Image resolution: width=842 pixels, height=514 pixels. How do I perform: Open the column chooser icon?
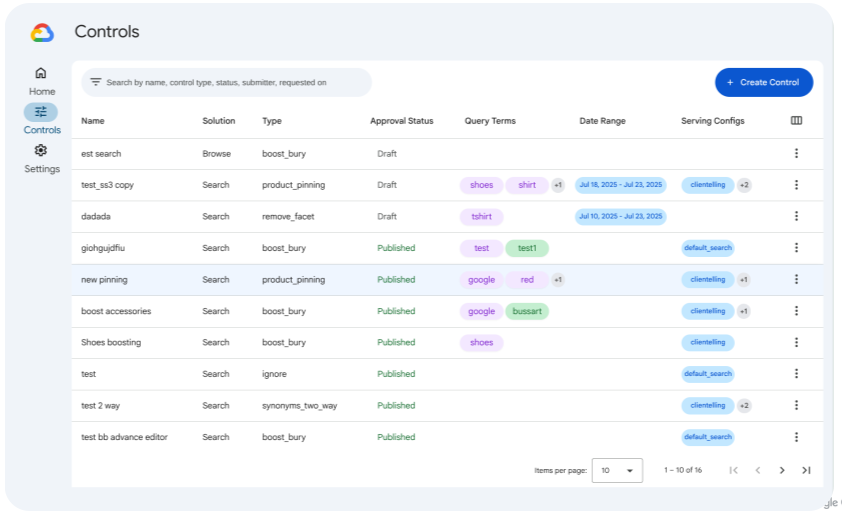pos(796,121)
